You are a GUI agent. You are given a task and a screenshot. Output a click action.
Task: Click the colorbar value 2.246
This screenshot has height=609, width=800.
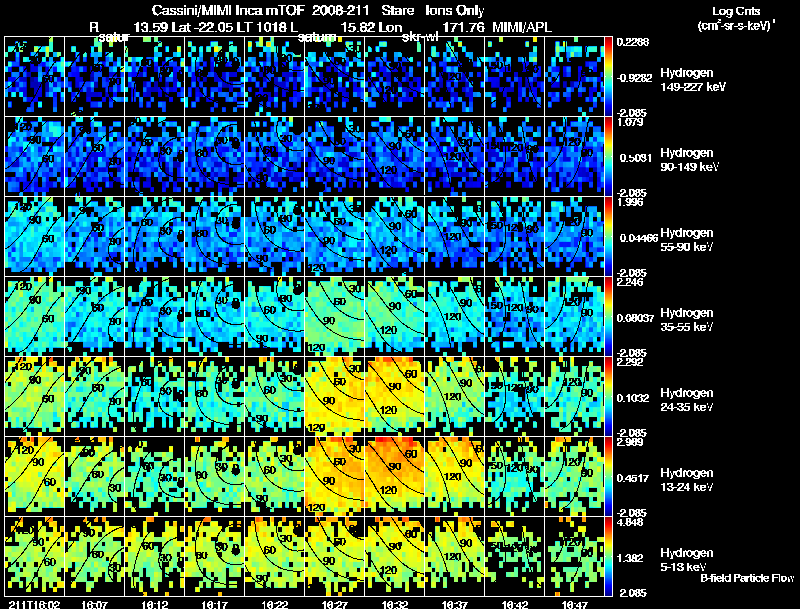[x=630, y=282]
